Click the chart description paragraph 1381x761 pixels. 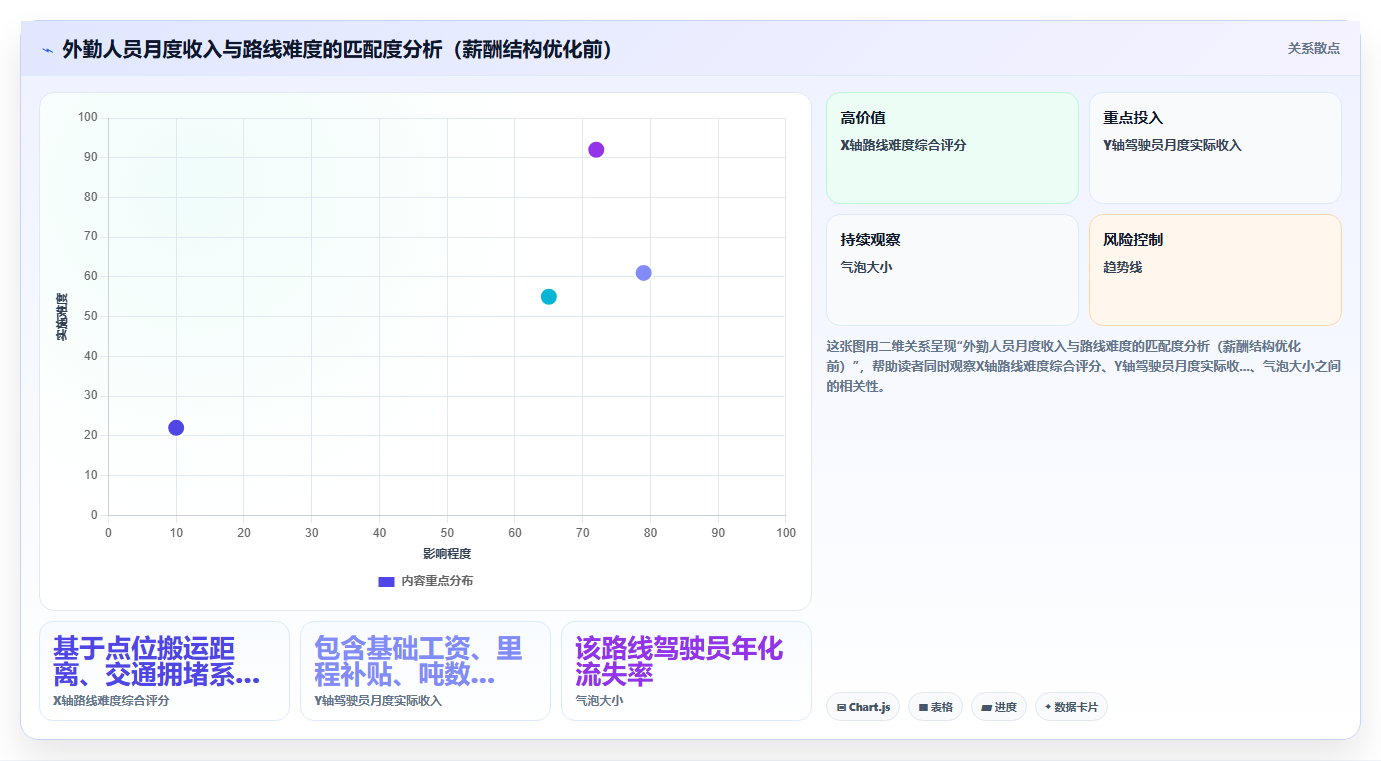1083,366
